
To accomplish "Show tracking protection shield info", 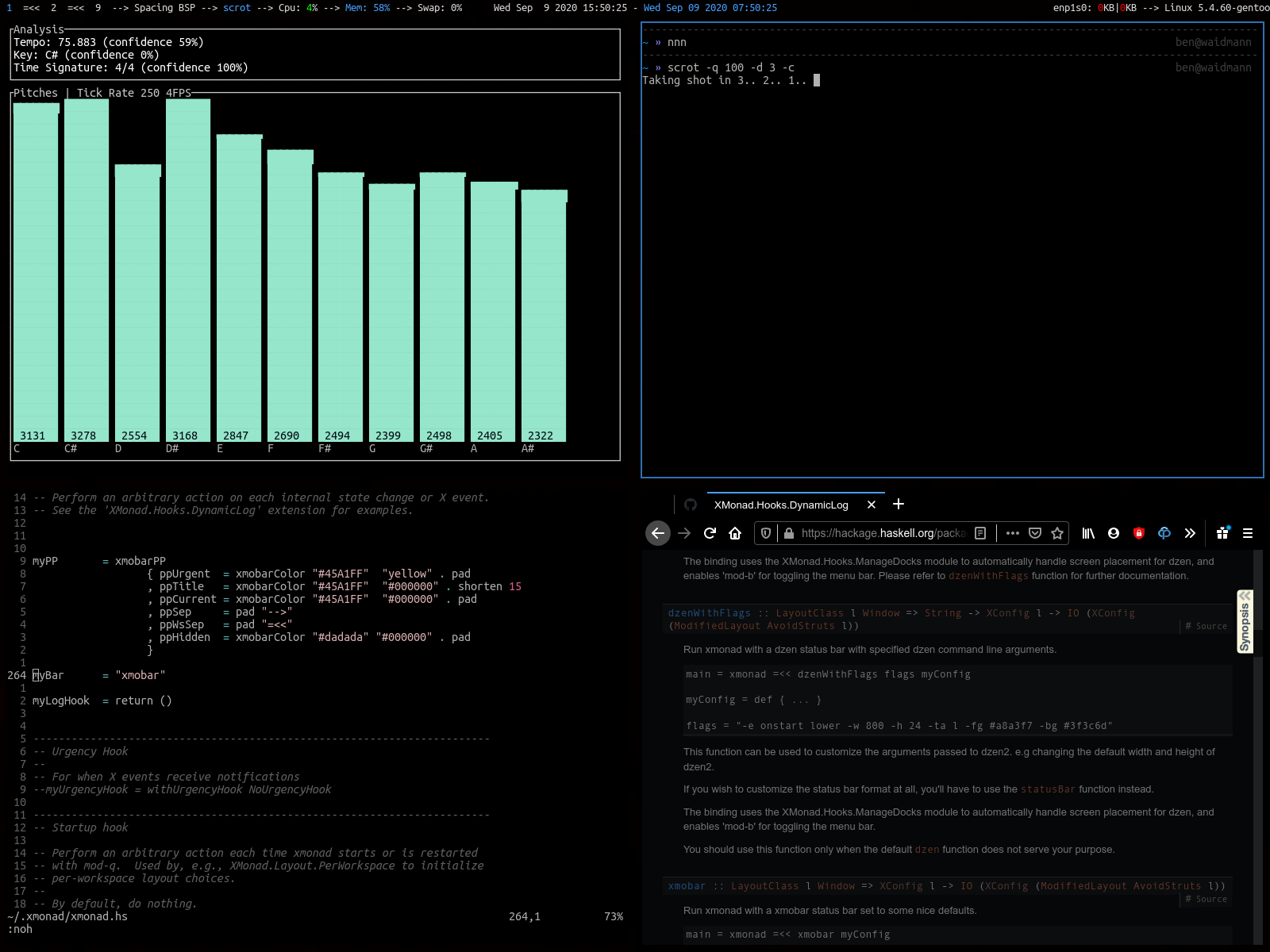I will pyautogui.click(x=766, y=533).
